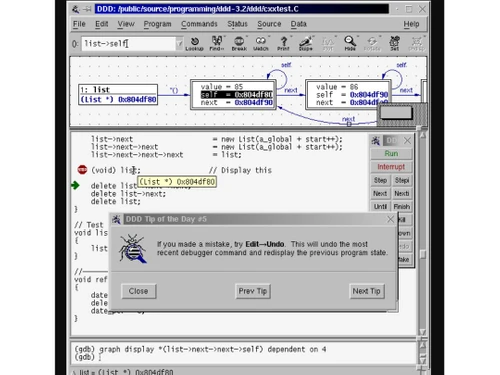500x375 pixels.
Task: Click the source window vertical scrollbar thumb
Action: pos(422,255)
